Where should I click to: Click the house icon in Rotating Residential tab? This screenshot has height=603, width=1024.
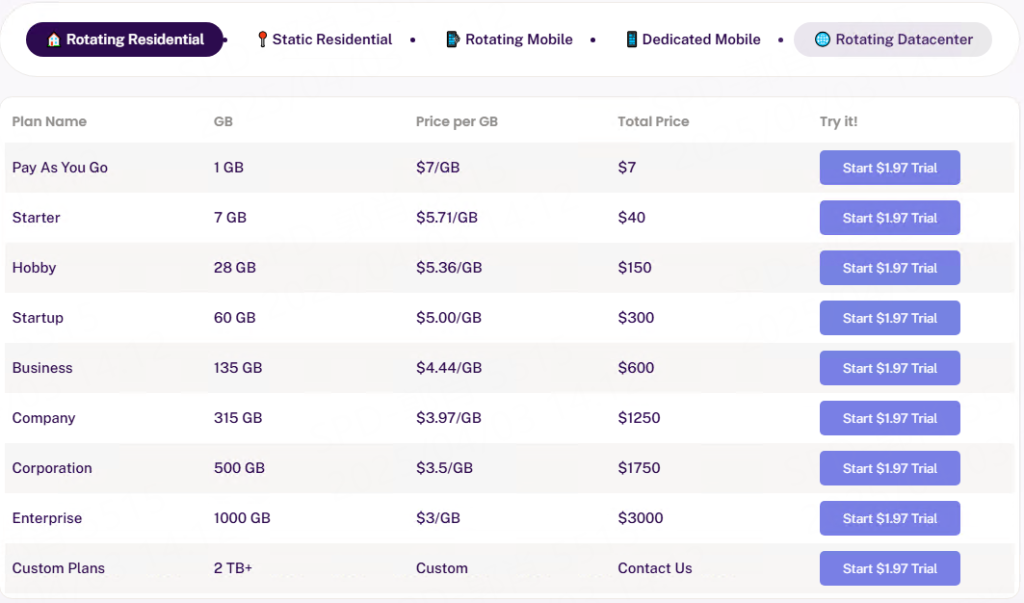54,40
